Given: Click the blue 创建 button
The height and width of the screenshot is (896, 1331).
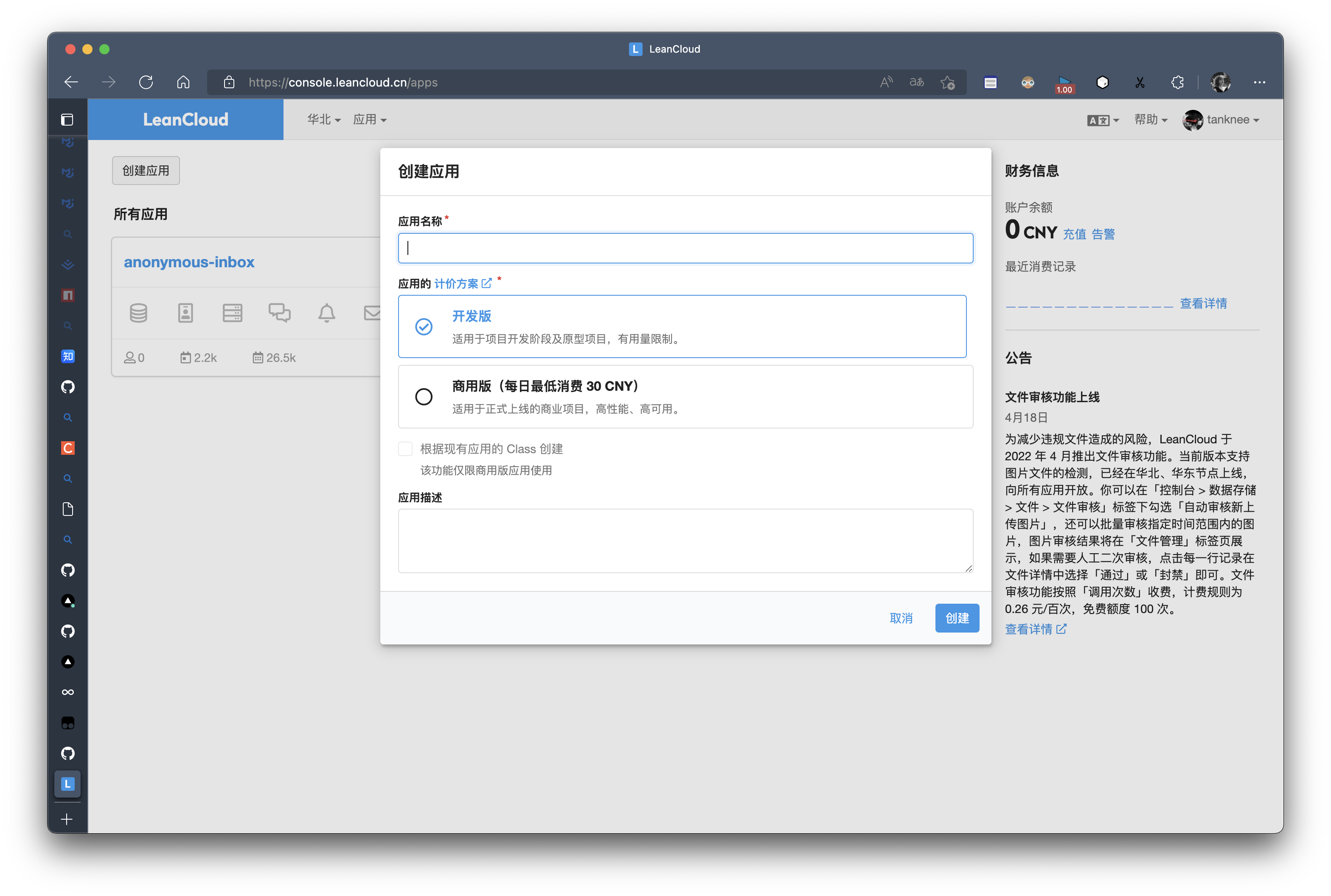Looking at the screenshot, I should click(957, 618).
